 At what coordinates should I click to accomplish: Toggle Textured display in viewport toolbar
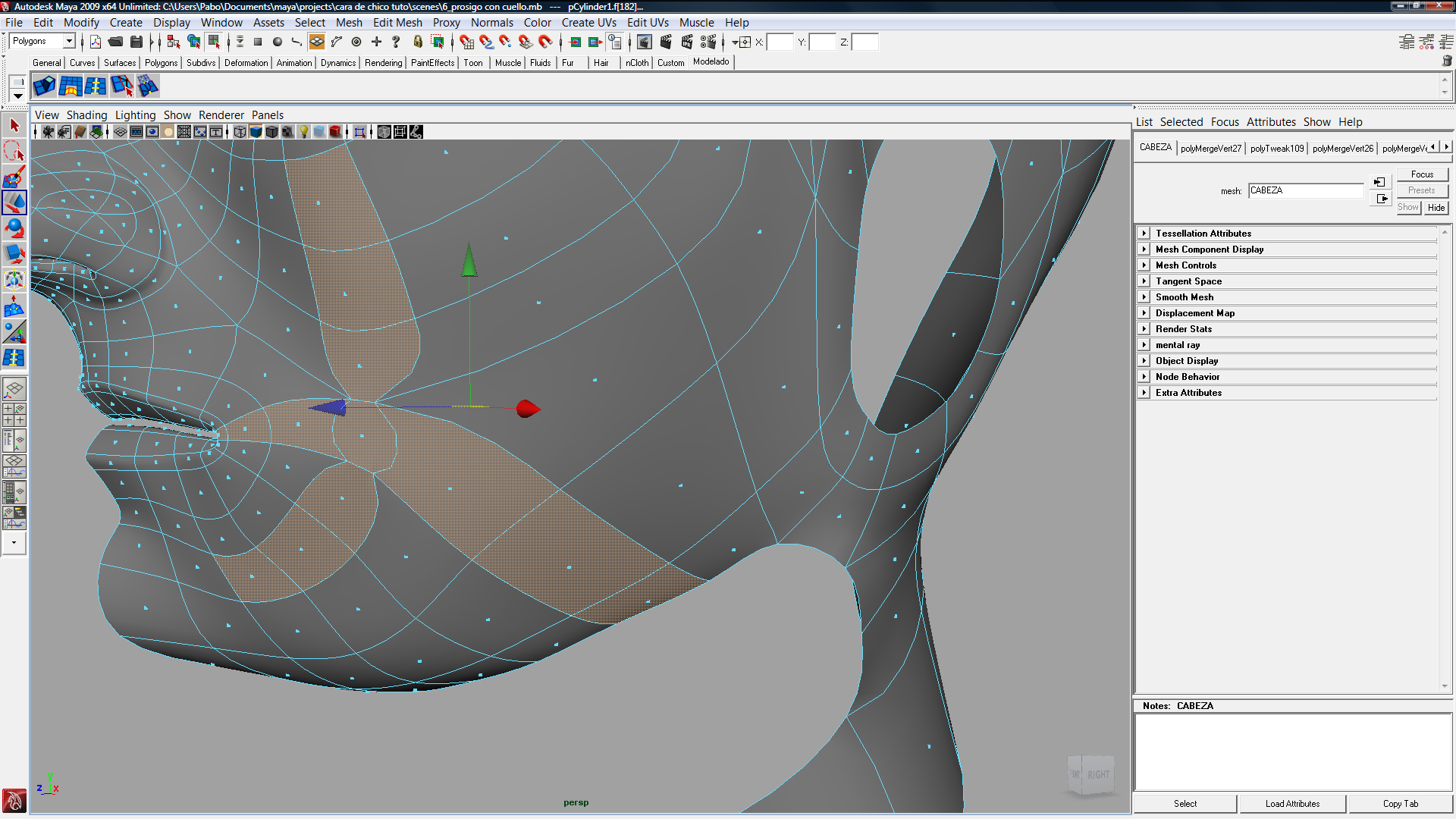coord(287,132)
